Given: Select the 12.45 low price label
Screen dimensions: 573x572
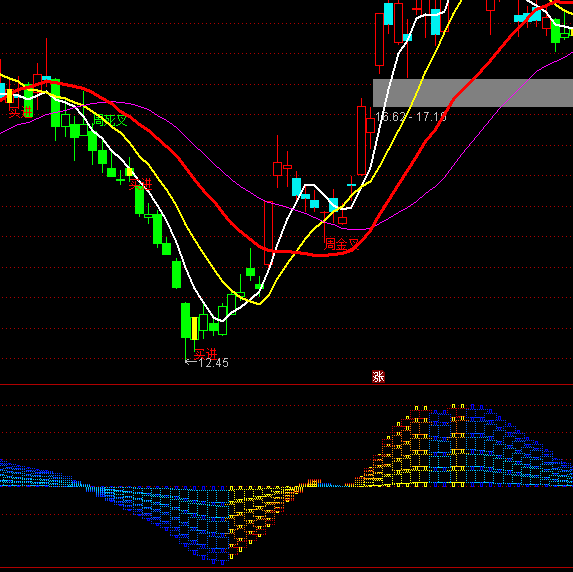Looking at the screenshot, I should (x=207, y=363).
